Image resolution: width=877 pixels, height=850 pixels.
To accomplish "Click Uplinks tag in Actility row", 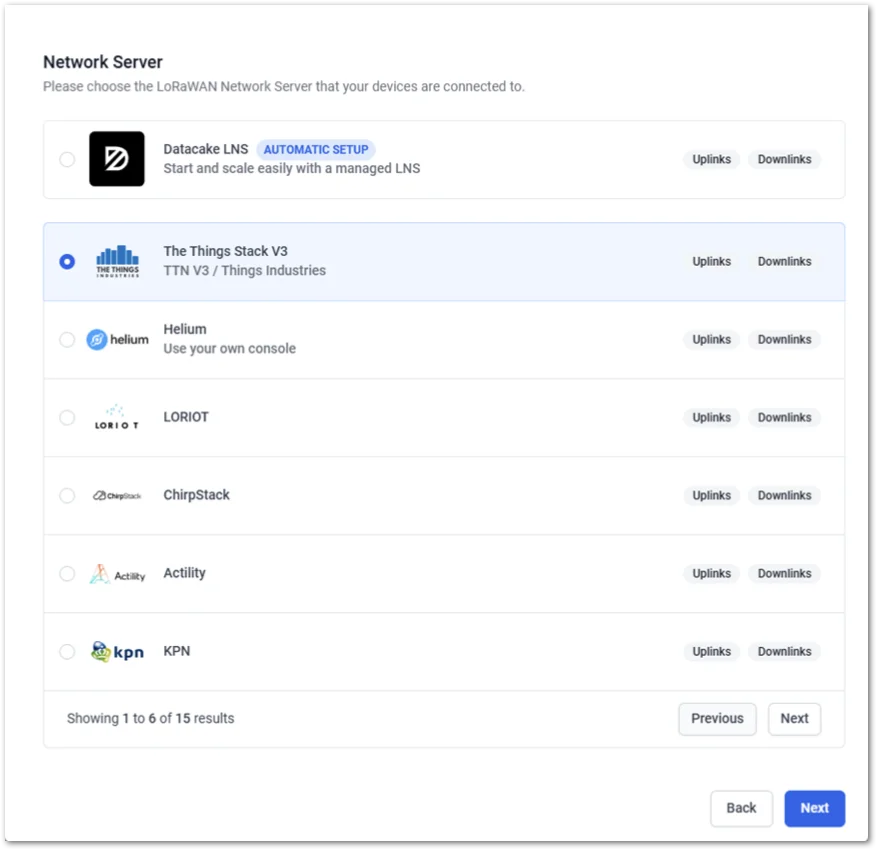I will pos(711,574).
